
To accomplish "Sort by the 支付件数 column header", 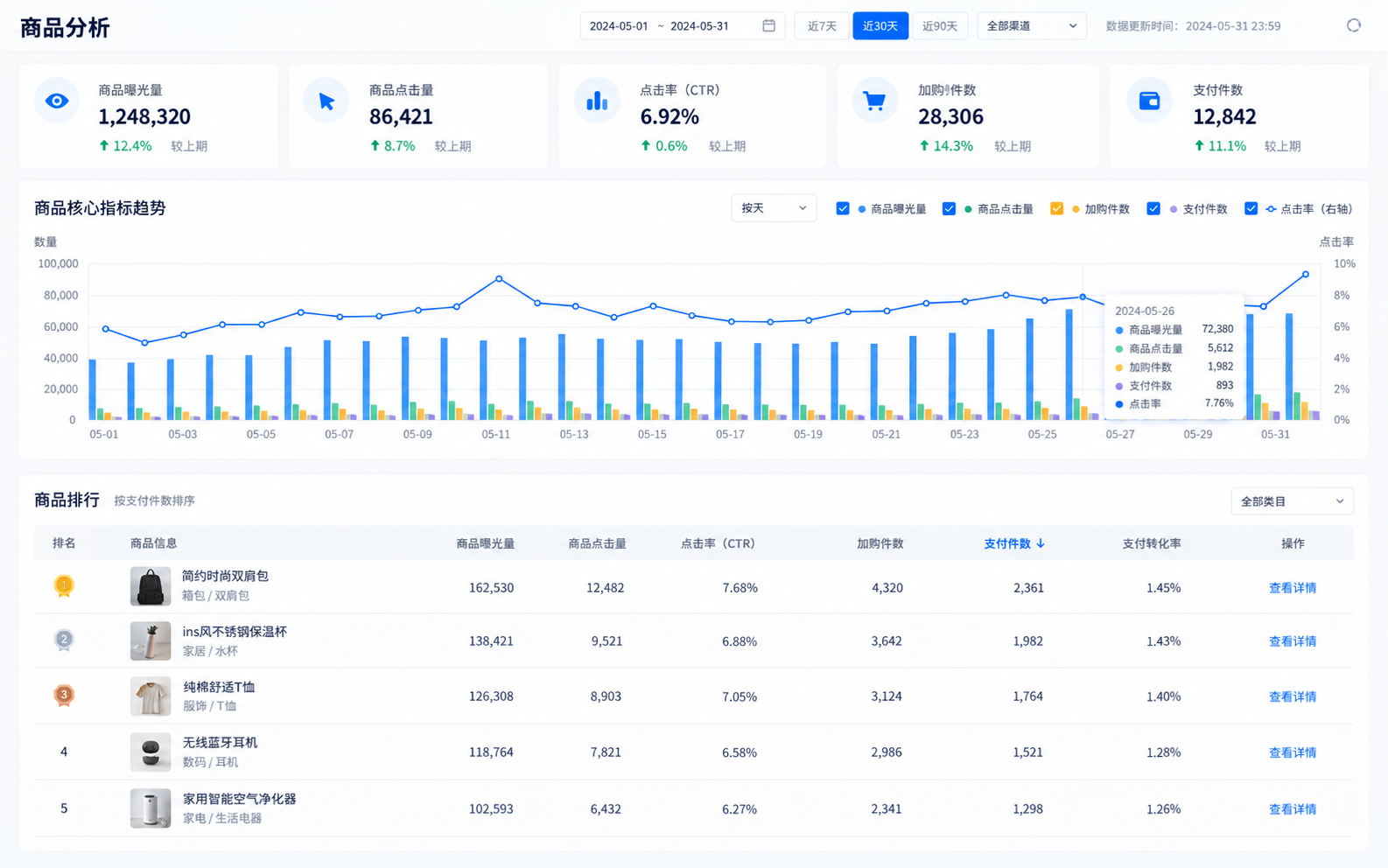I will (1014, 543).
